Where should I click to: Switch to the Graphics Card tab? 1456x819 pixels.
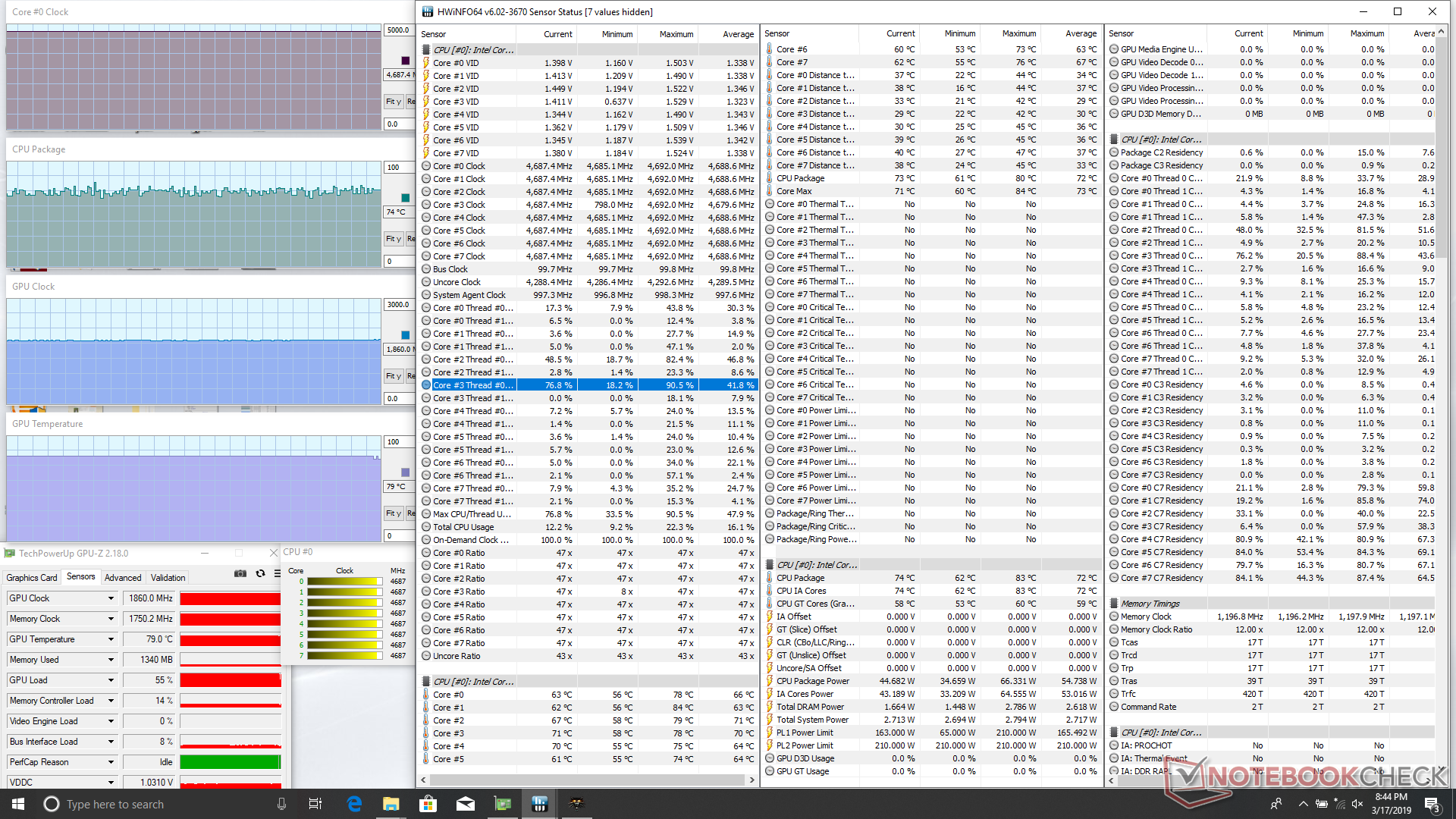point(32,578)
